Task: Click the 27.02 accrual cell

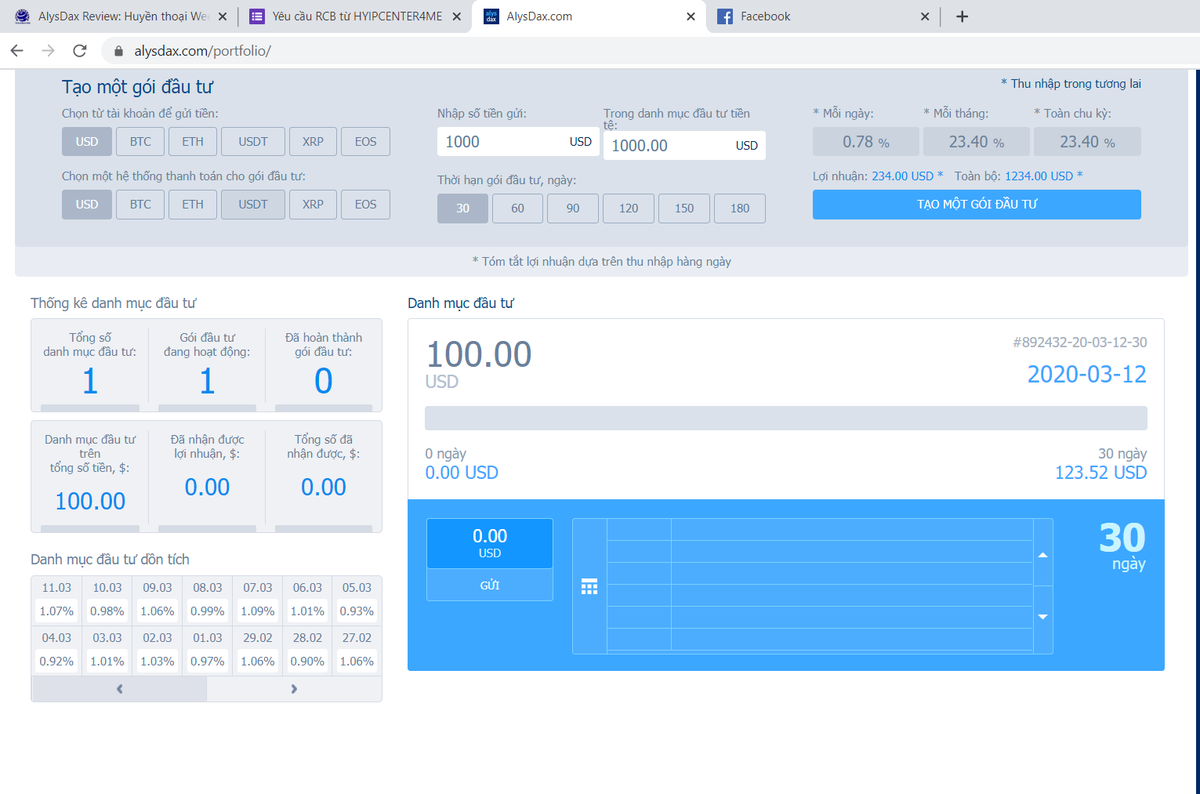Action: point(357,650)
